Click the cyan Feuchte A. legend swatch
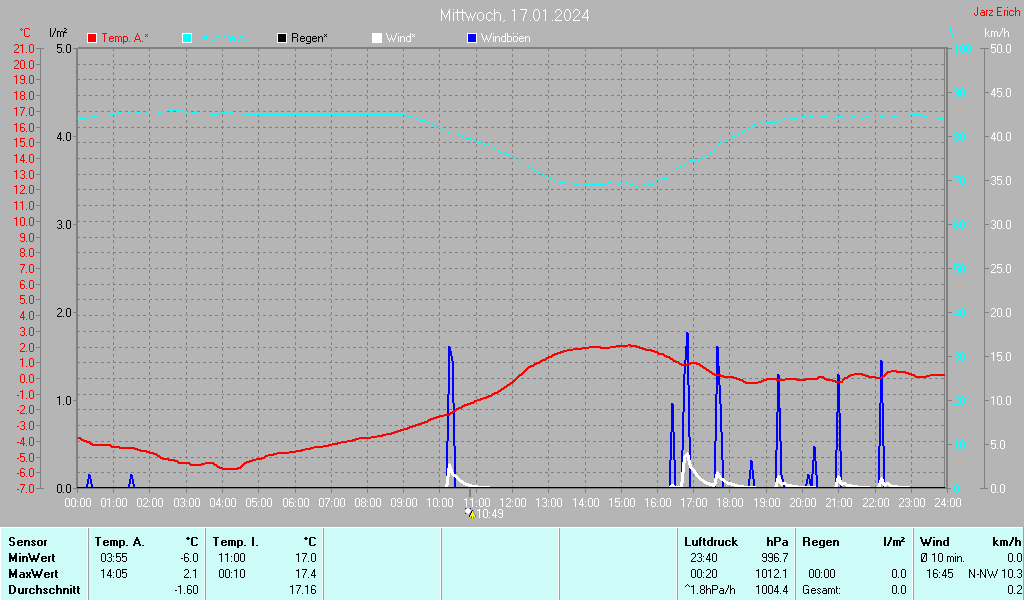 coord(187,38)
